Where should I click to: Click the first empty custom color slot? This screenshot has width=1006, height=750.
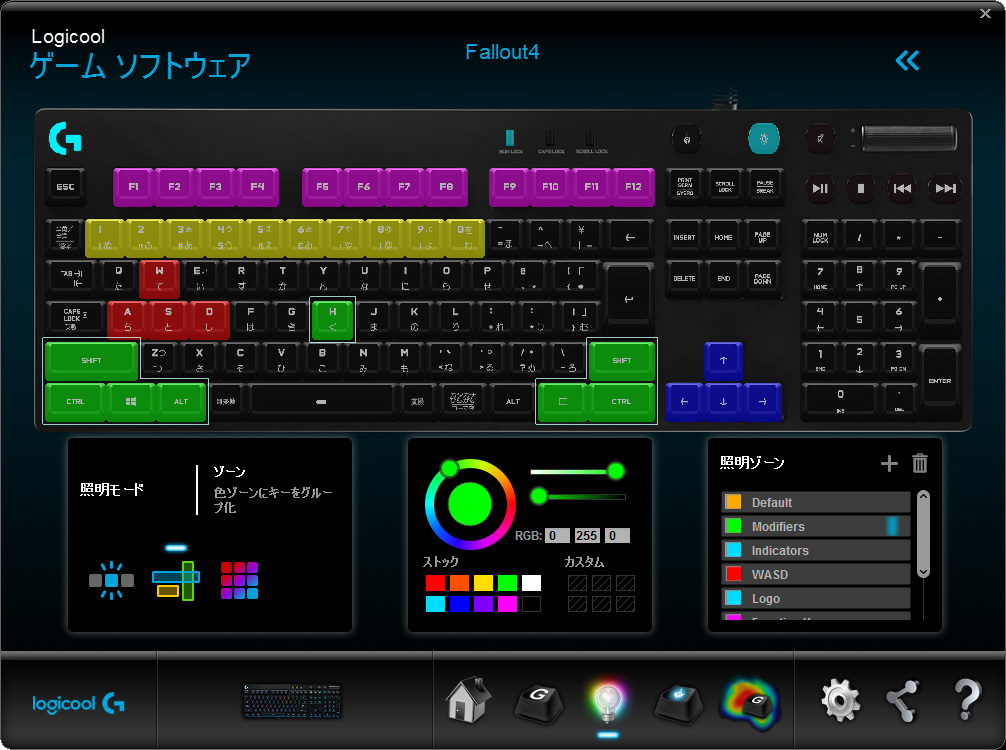577,583
